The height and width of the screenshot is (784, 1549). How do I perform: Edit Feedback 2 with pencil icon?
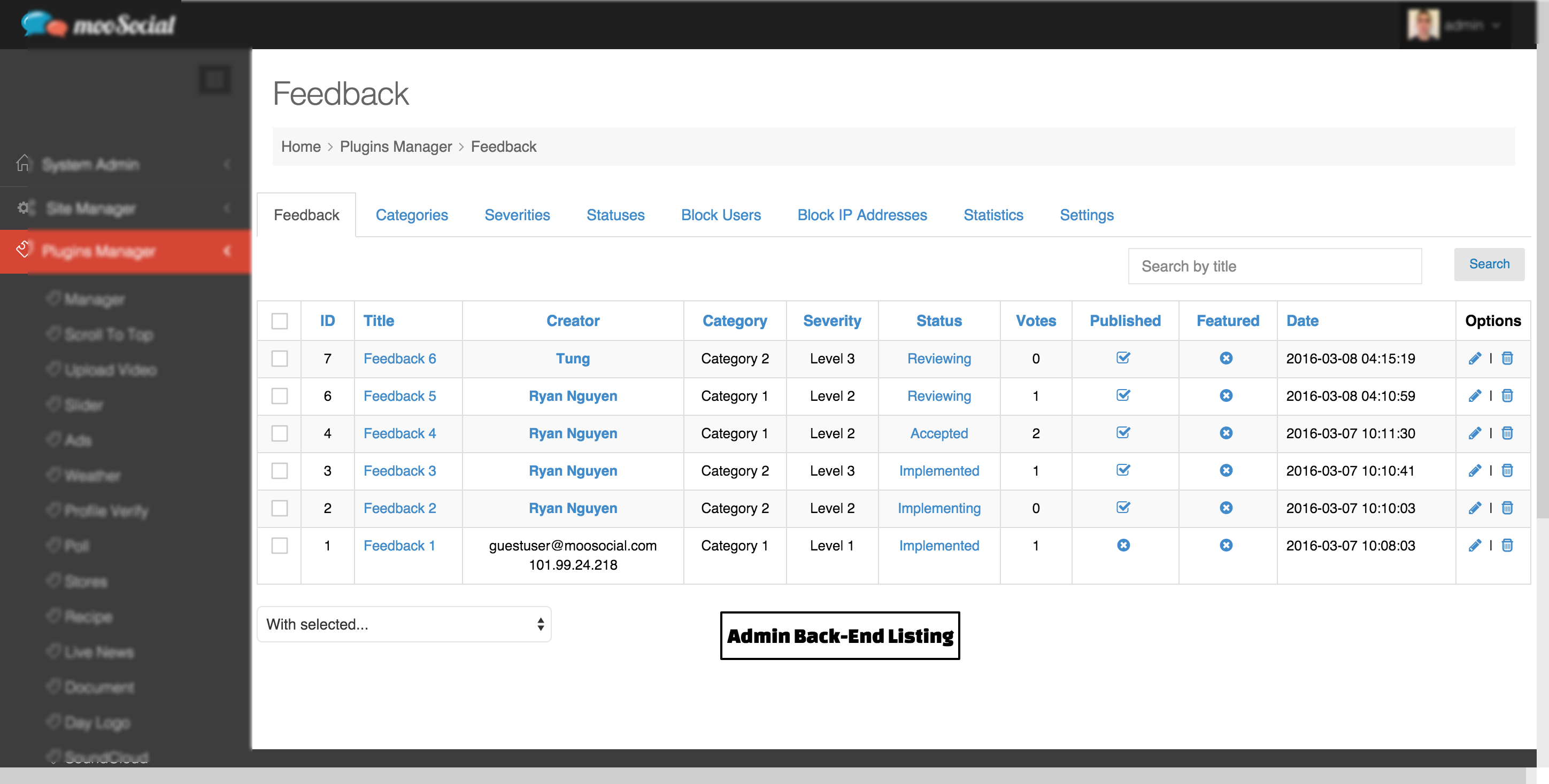point(1475,508)
